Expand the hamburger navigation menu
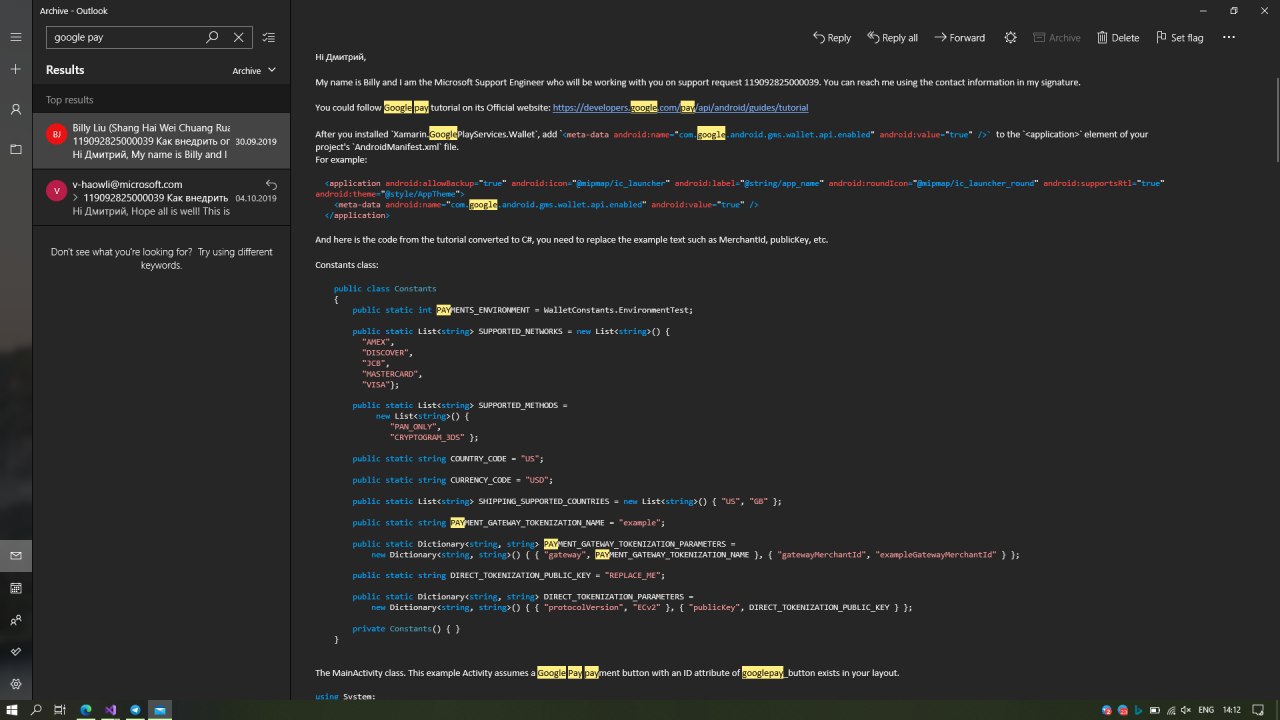The height and width of the screenshot is (720, 1280). pos(16,37)
